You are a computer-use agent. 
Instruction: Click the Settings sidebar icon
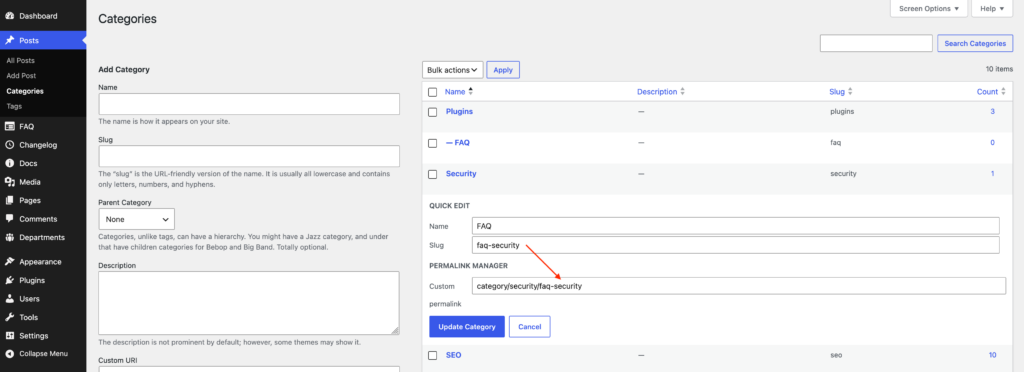[x=10, y=335]
